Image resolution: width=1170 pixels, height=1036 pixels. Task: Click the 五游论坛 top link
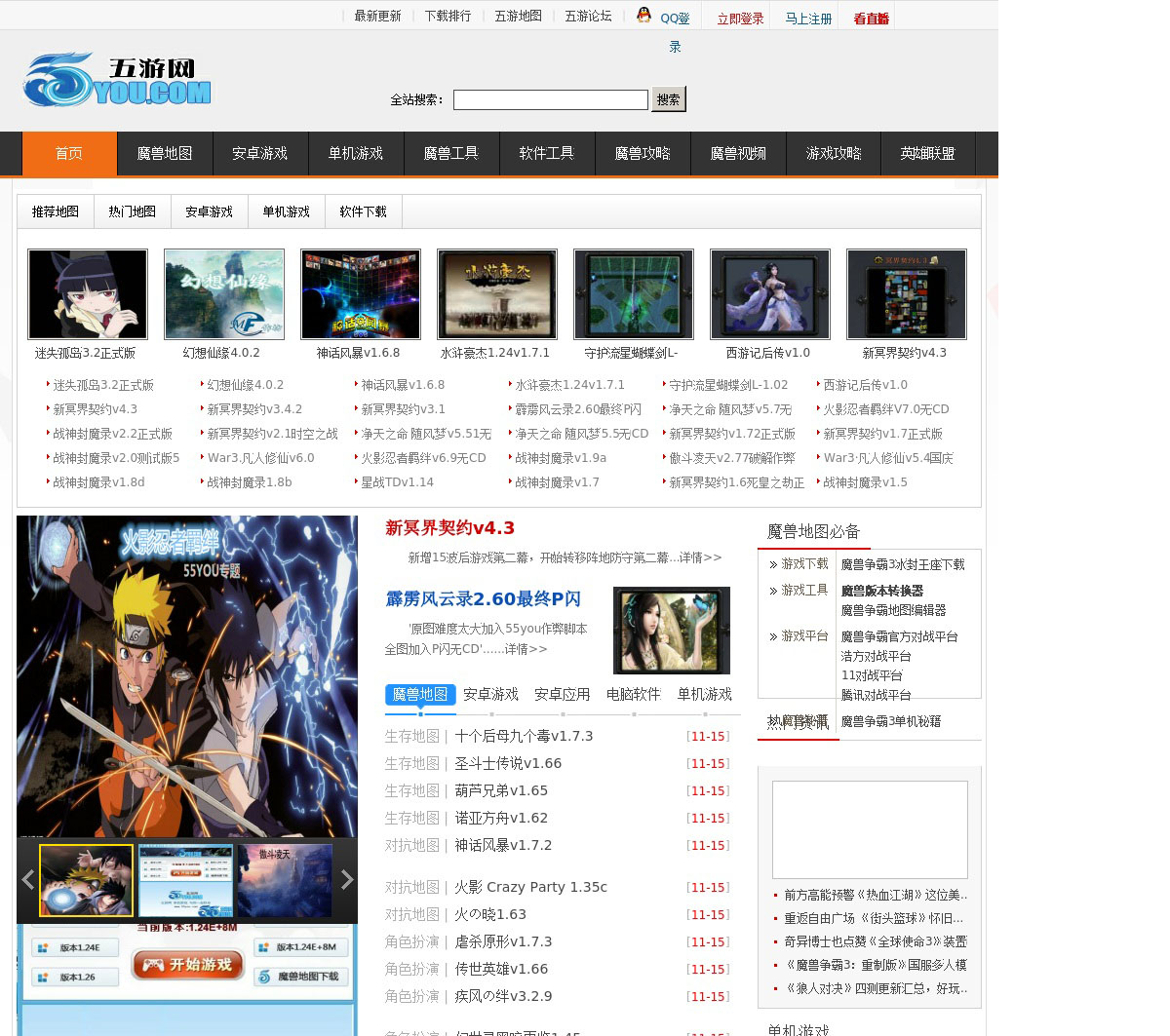[589, 17]
